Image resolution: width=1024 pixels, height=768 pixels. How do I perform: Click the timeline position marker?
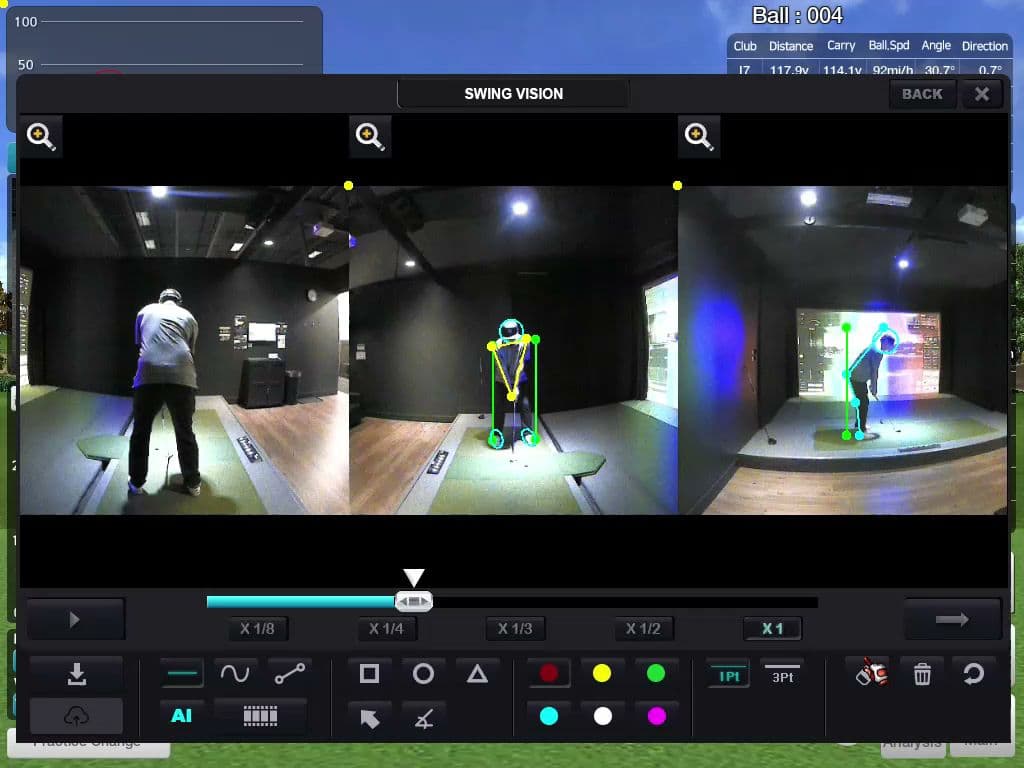click(x=414, y=601)
